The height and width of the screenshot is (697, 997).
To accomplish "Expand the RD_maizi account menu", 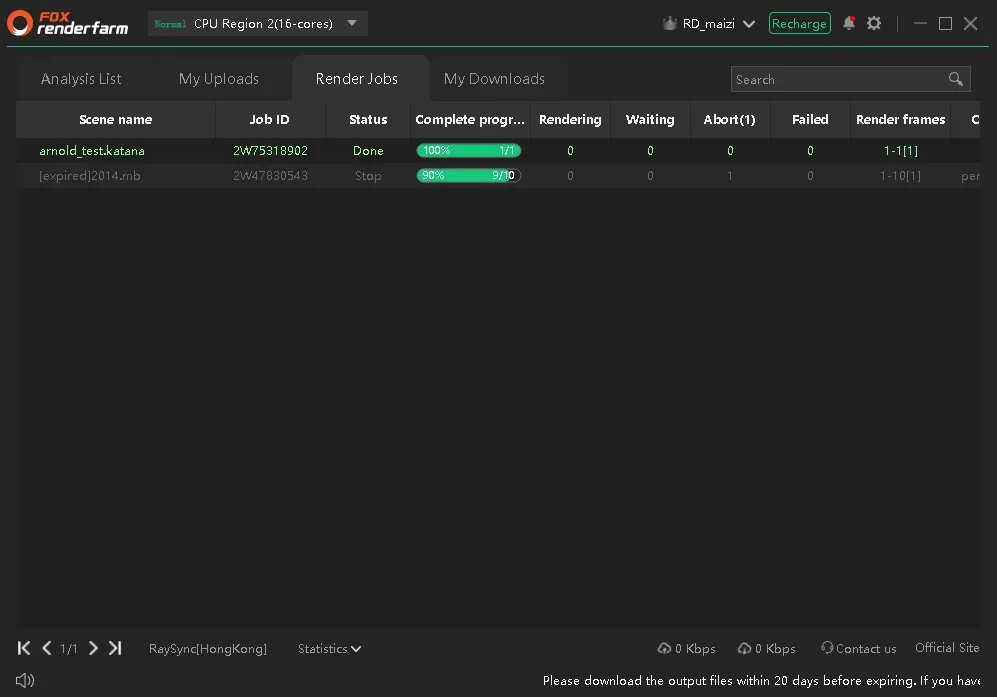I will pos(749,24).
